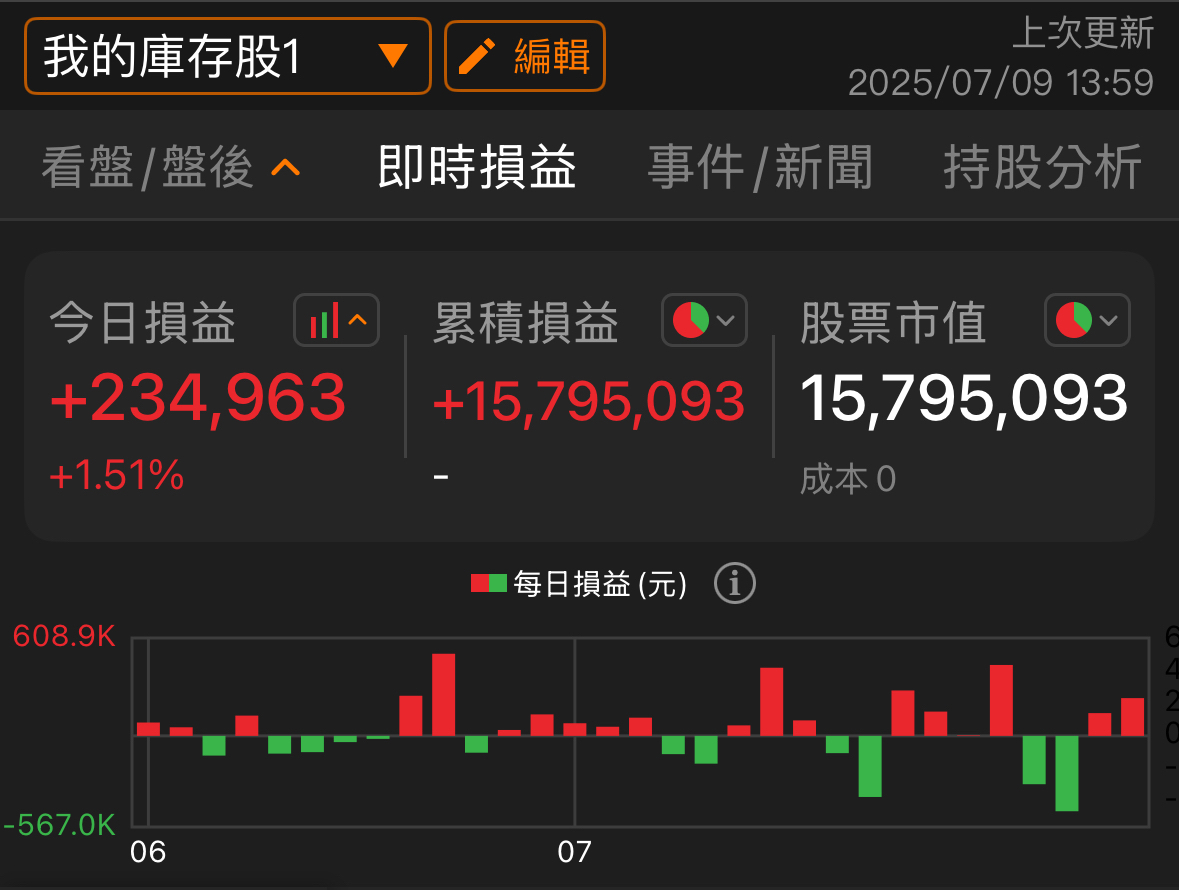This screenshot has width=1179, height=890.
Task: Click the last red bar at chart's right end
Action: [x=1132, y=717]
